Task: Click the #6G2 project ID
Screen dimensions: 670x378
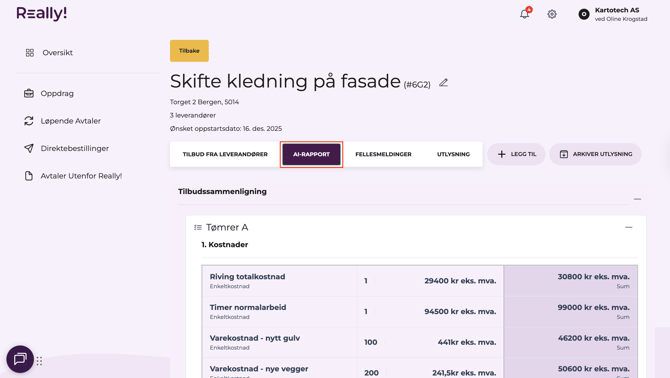Action: [x=417, y=85]
